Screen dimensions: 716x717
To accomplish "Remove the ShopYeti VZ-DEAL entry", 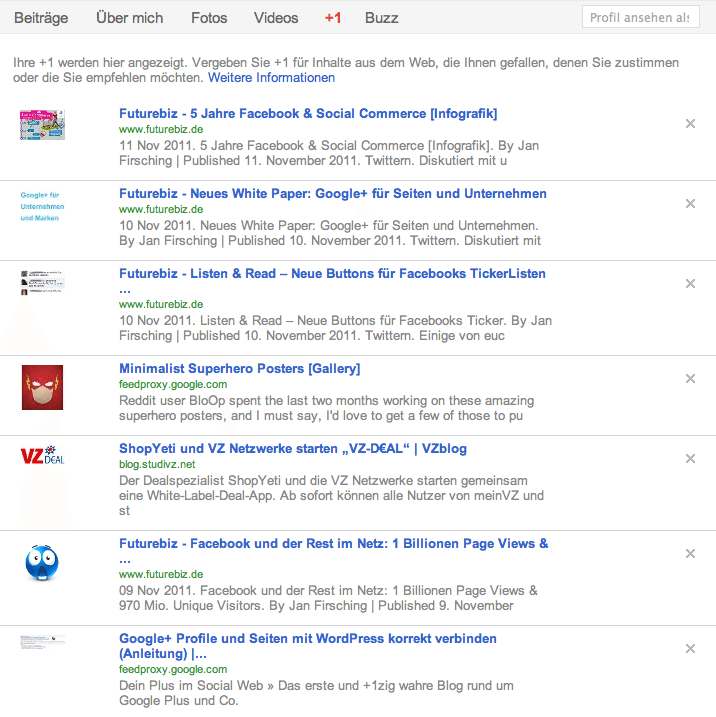I will tap(690, 459).
